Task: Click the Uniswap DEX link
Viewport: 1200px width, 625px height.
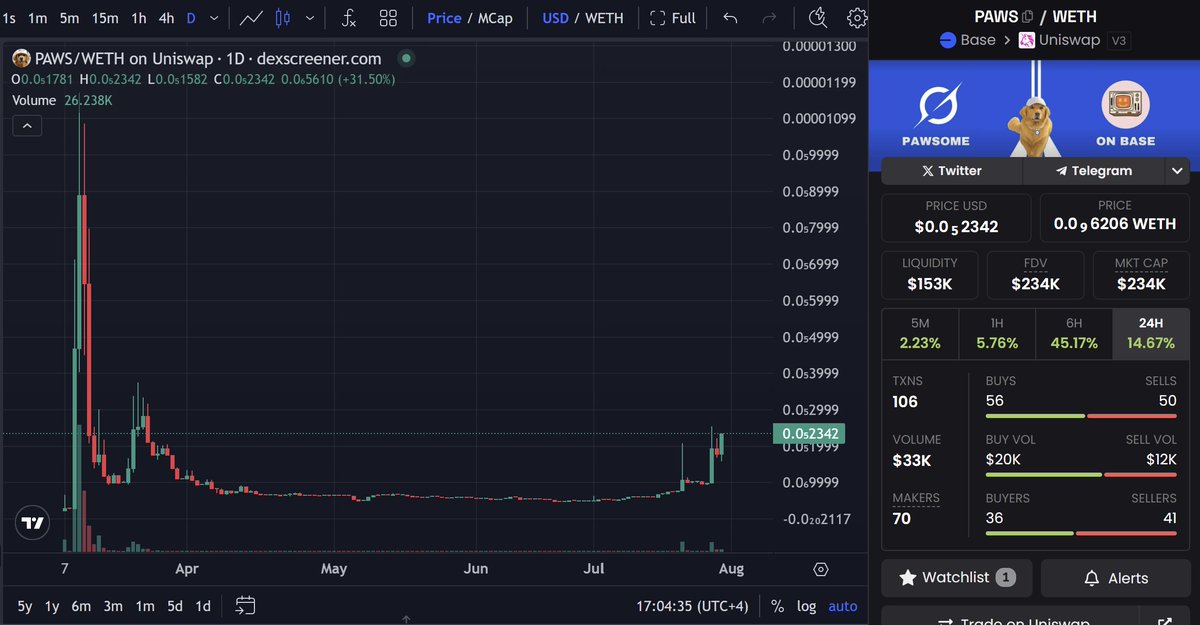Action: click(x=1059, y=40)
